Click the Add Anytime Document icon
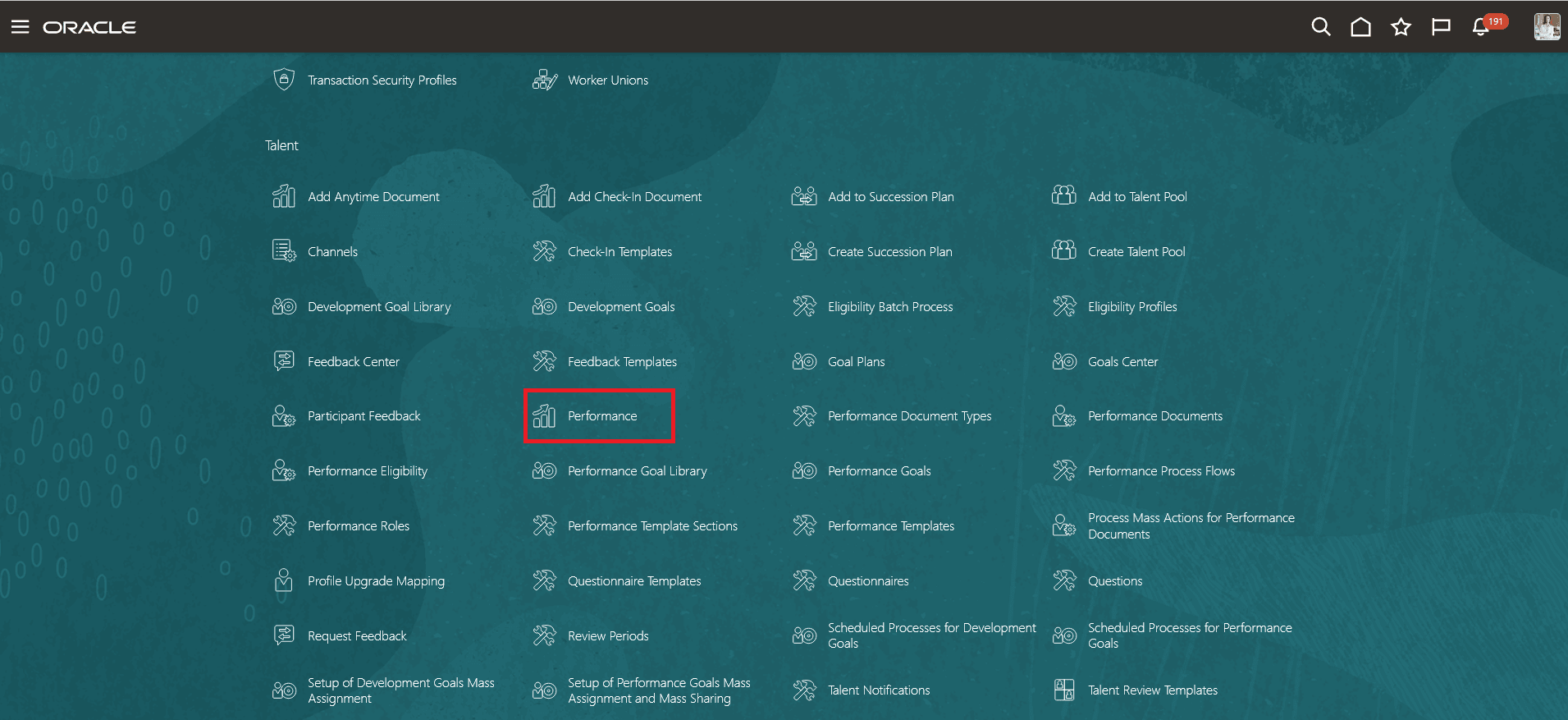Viewport: 1568px width, 720px height. click(x=284, y=196)
